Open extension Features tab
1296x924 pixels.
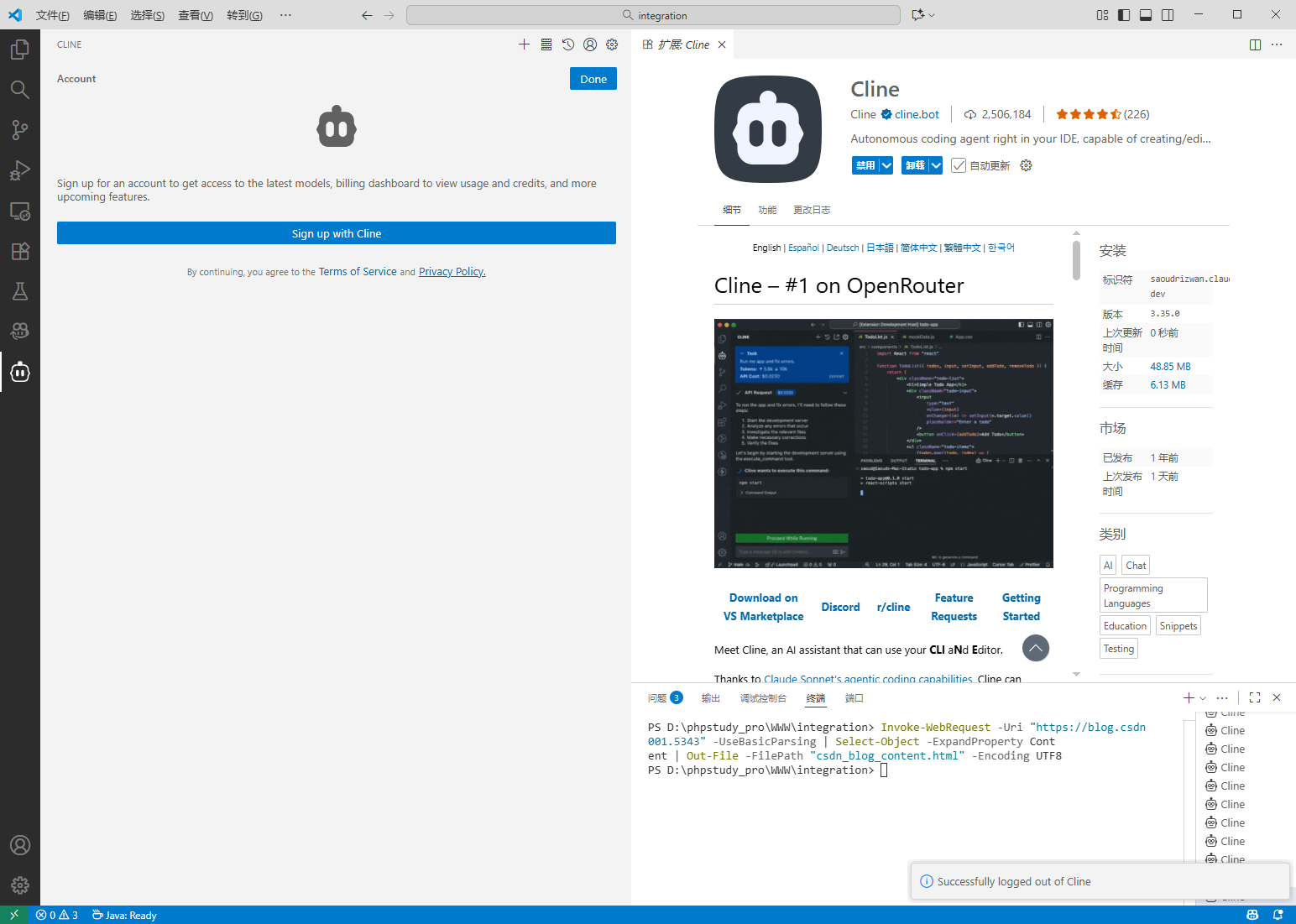[x=767, y=210]
